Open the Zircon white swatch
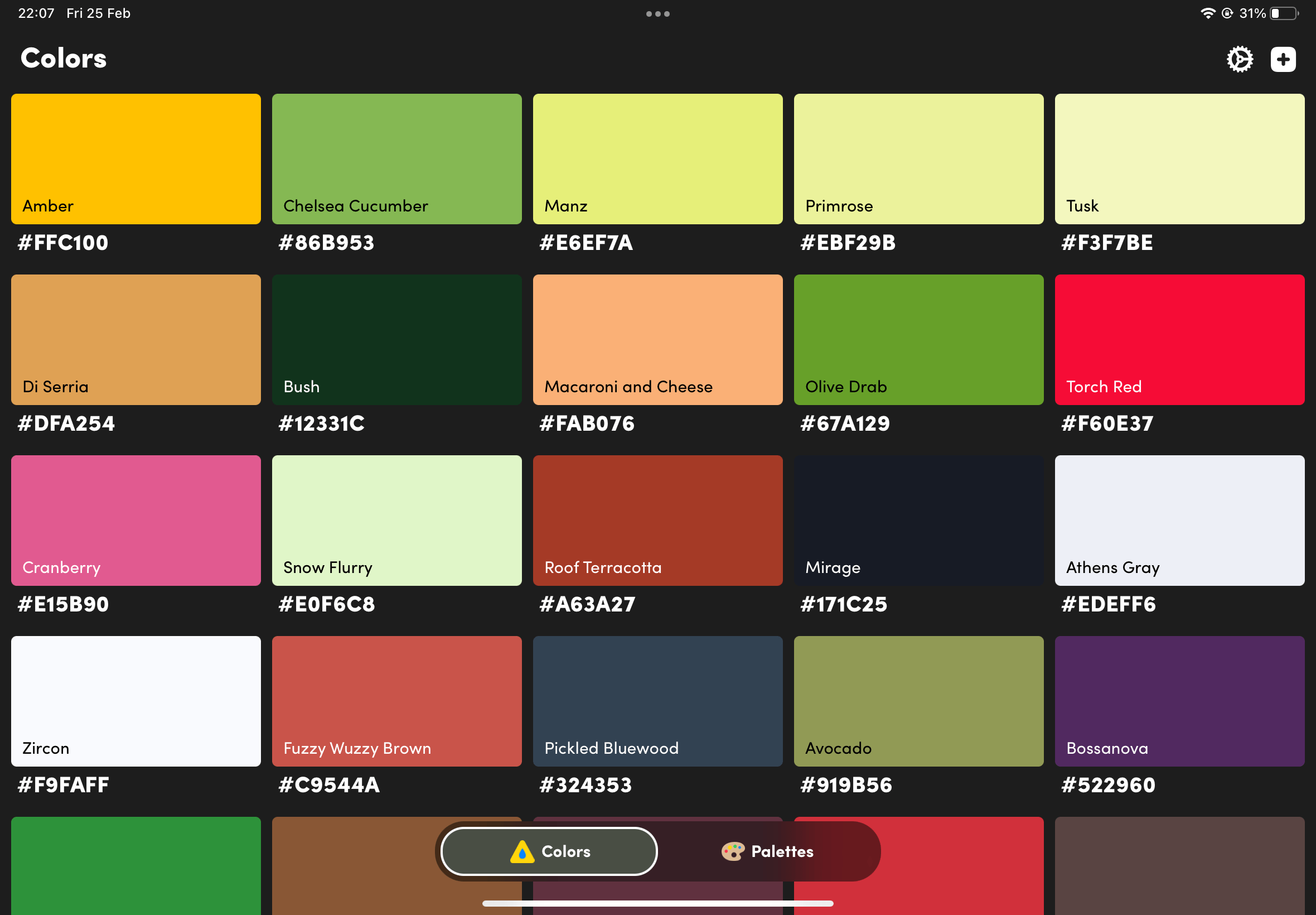 click(x=136, y=701)
